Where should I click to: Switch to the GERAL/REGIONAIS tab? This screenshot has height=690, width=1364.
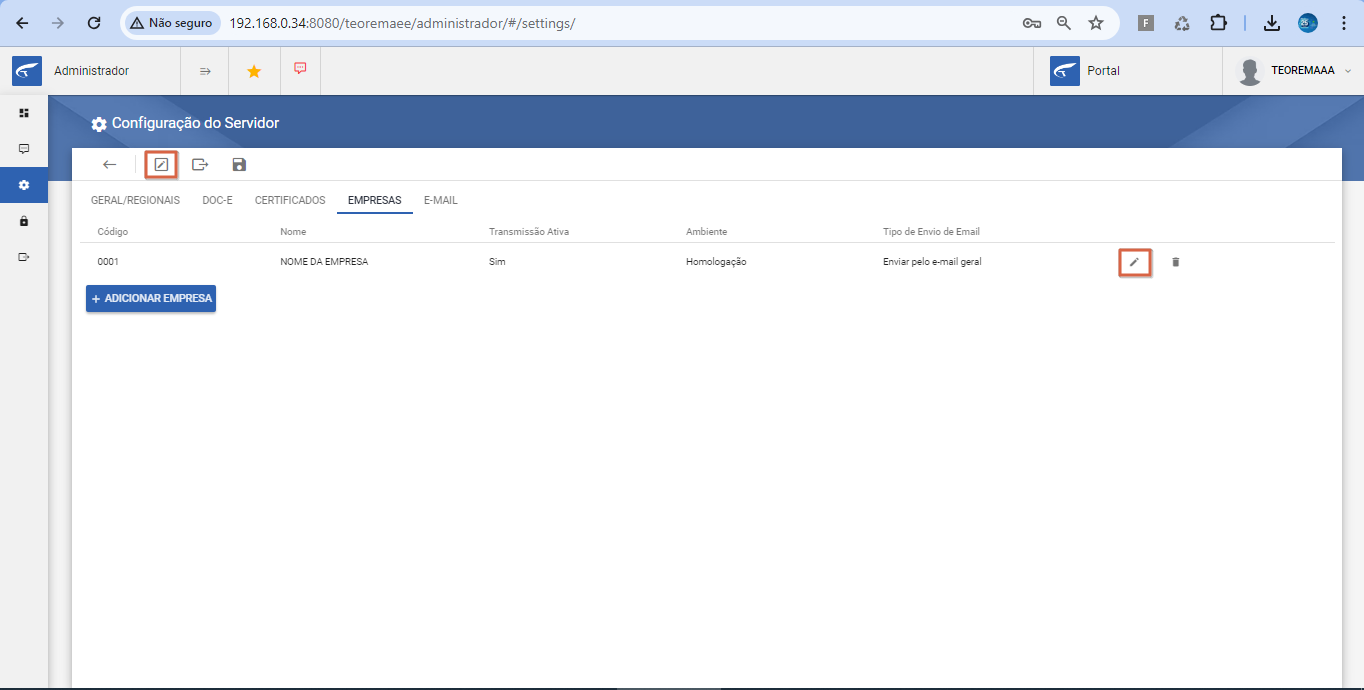135,200
